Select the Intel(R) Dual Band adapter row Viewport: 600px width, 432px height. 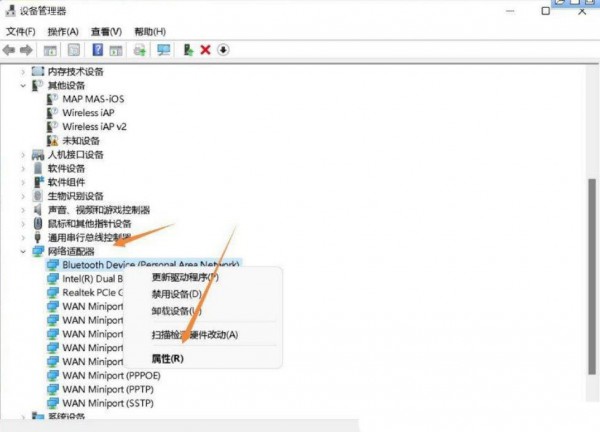pyautogui.click(x=93, y=279)
